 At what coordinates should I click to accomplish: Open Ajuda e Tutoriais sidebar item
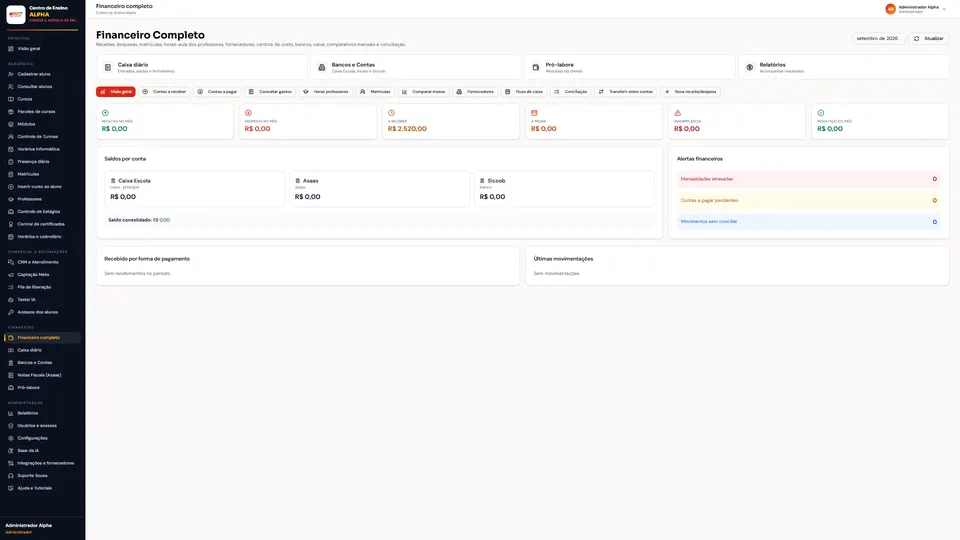click(42, 489)
